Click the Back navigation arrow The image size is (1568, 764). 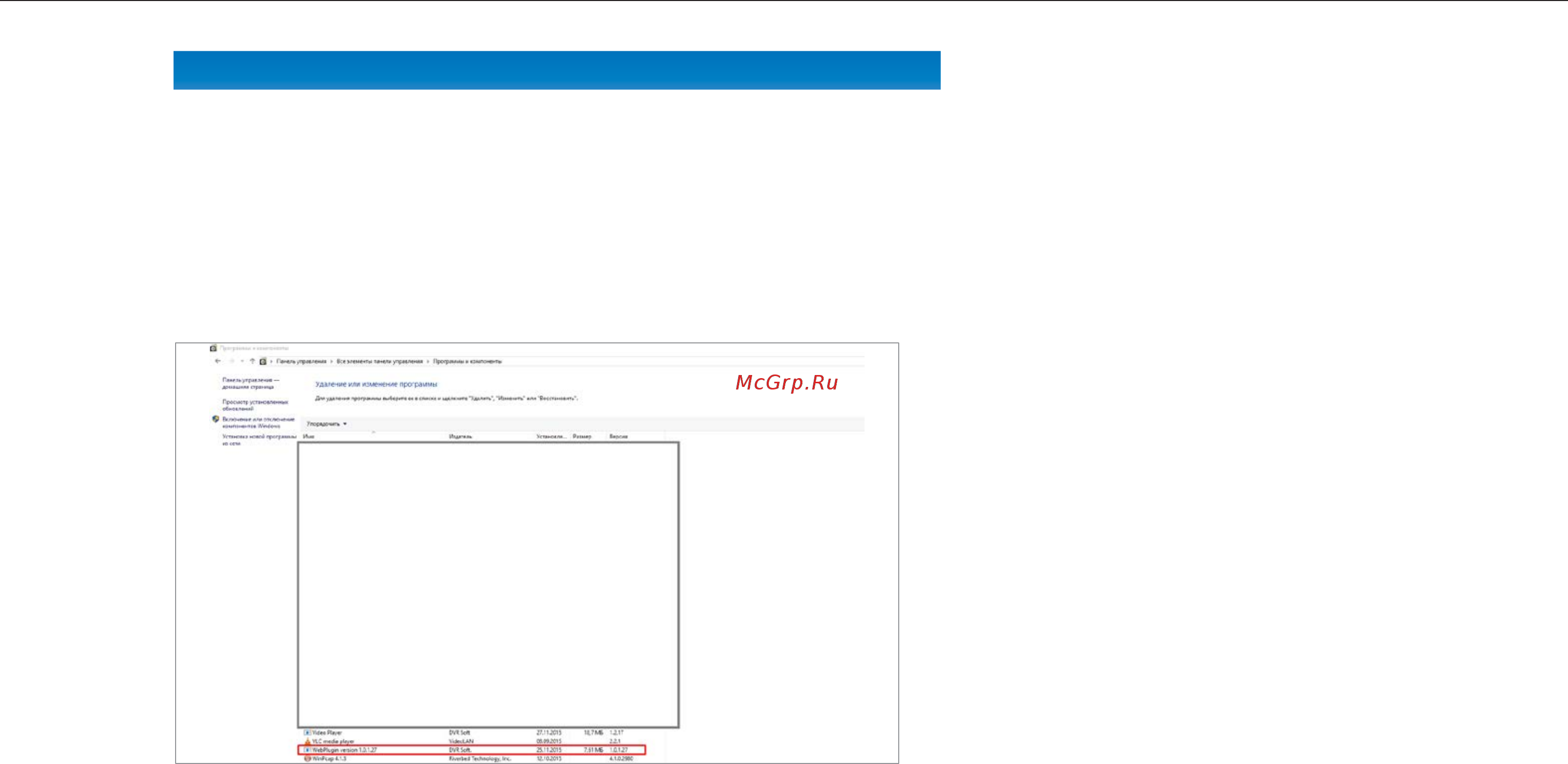(218, 361)
